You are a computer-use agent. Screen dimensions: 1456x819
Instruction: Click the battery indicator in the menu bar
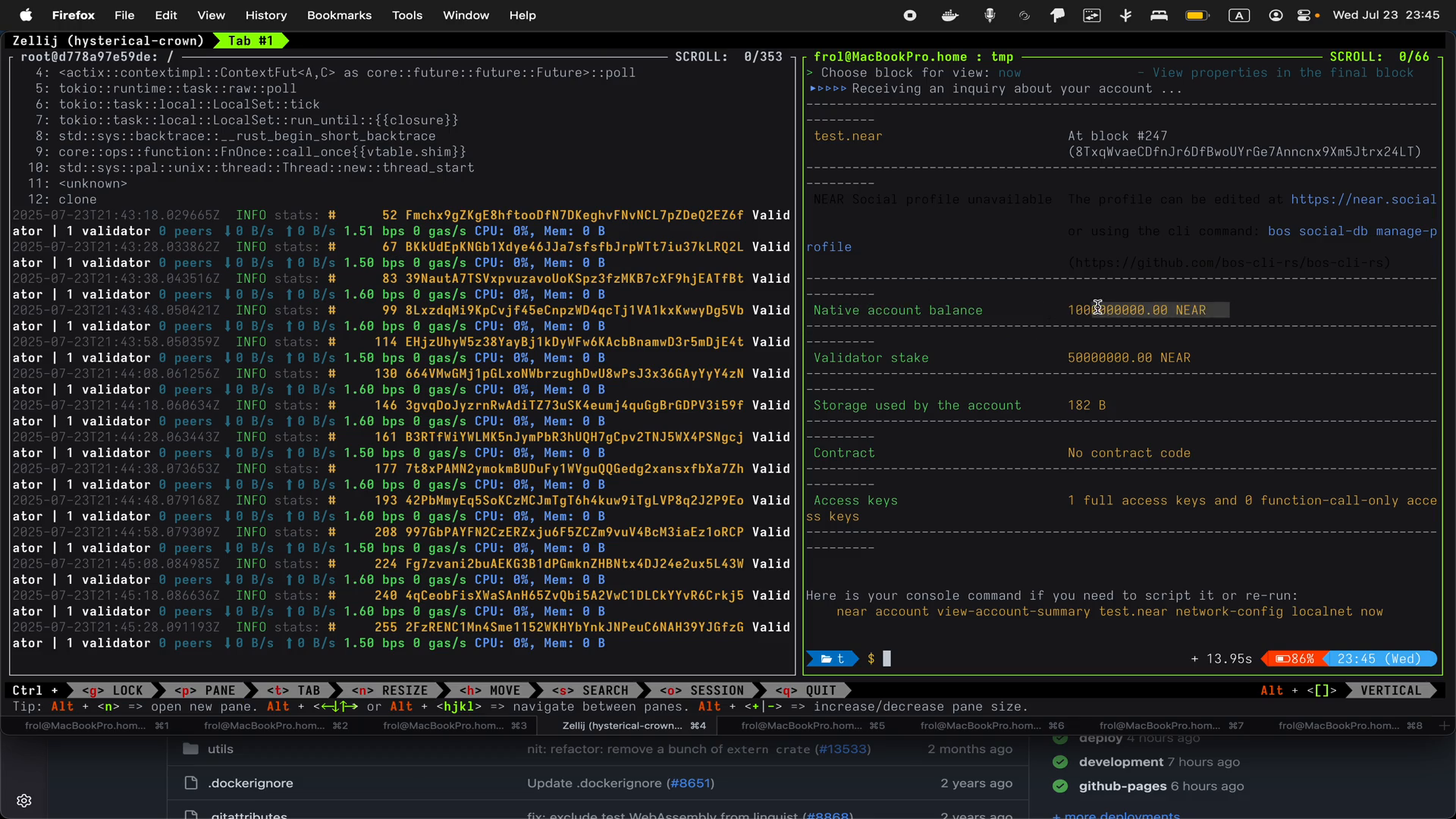(1197, 15)
